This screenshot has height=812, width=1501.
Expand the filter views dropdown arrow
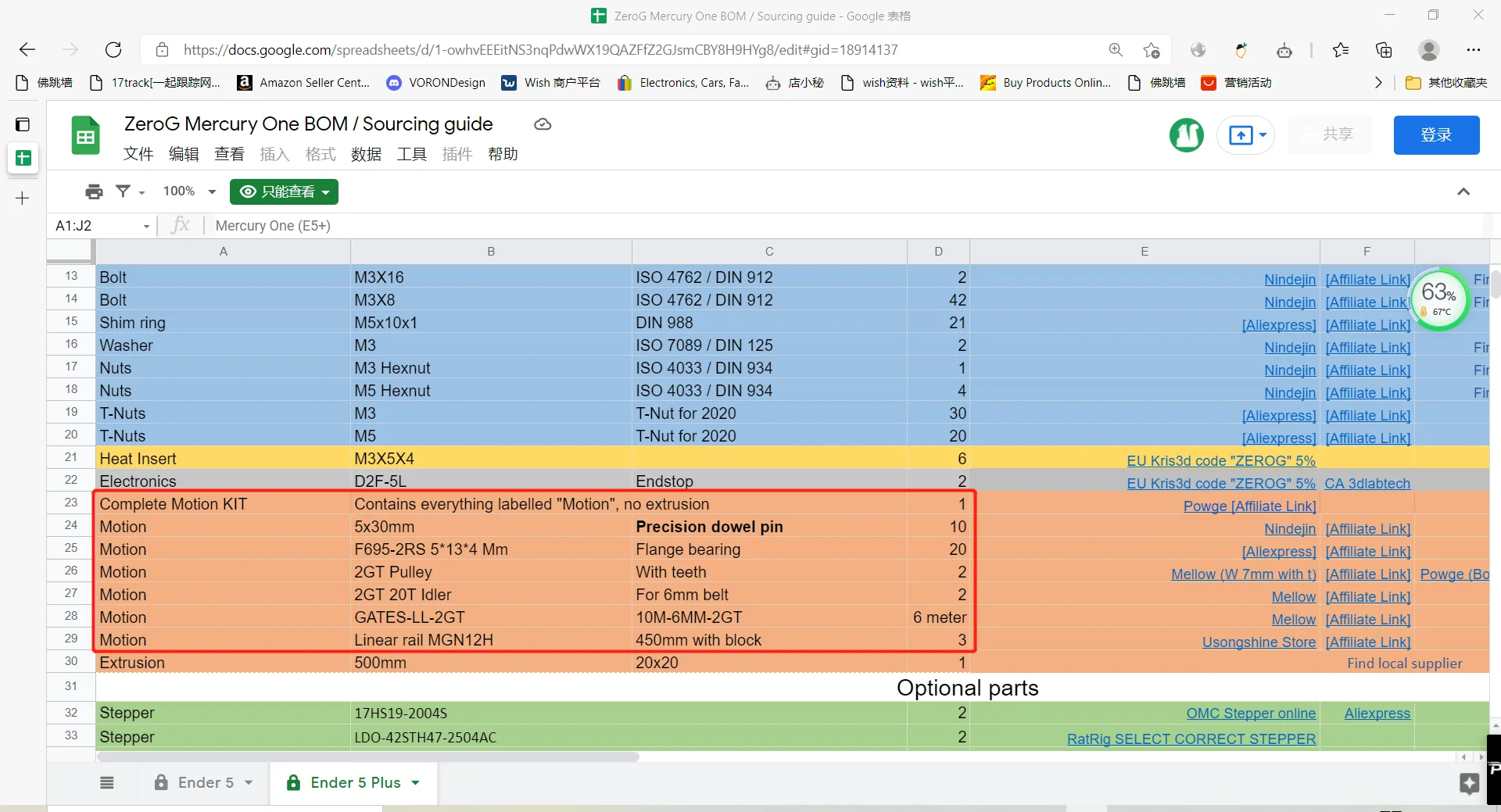click(142, 192)
